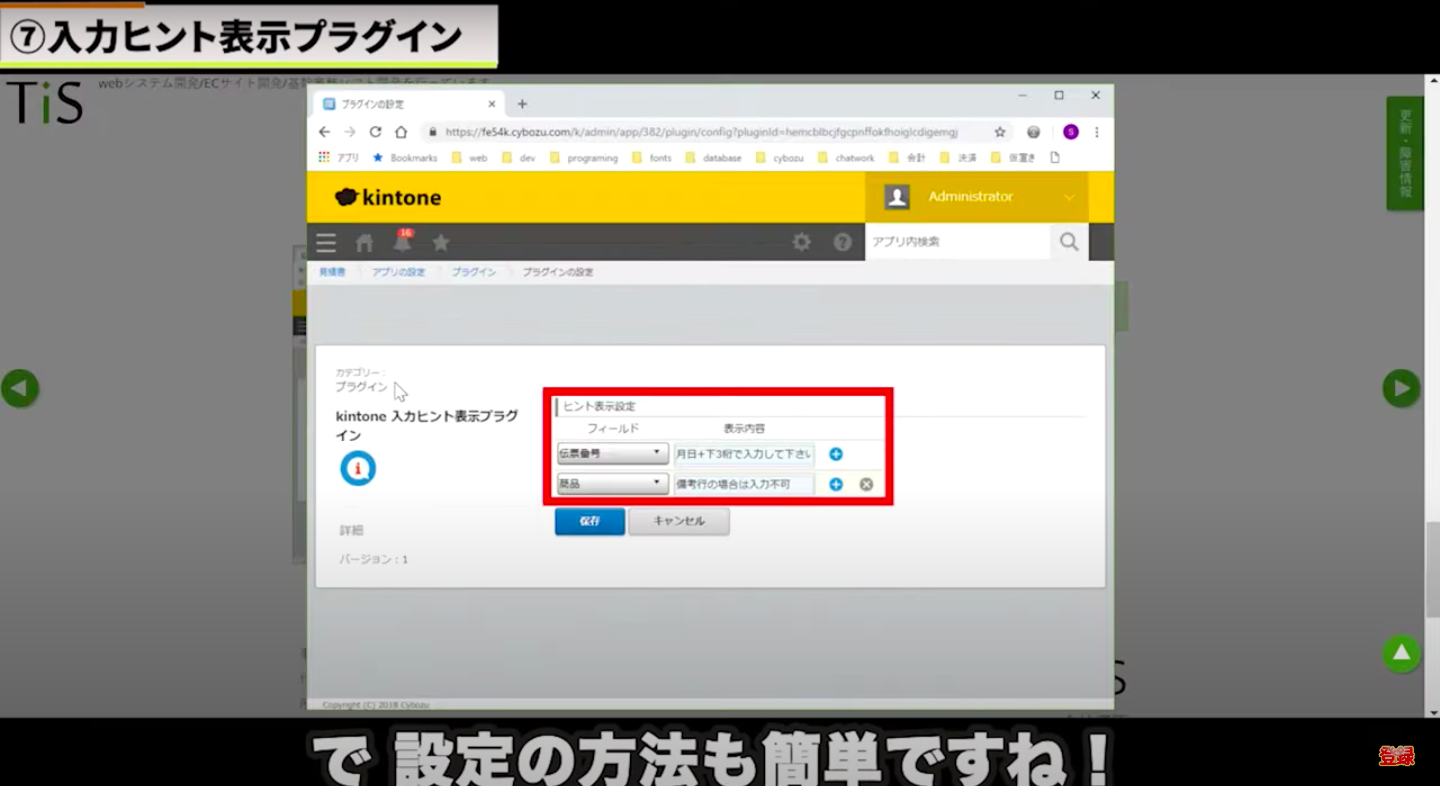This screenshot has width=1440, height=786.
Task: Open the second row field dropdown
Action: pyautogui.click(x=612, y=484)
